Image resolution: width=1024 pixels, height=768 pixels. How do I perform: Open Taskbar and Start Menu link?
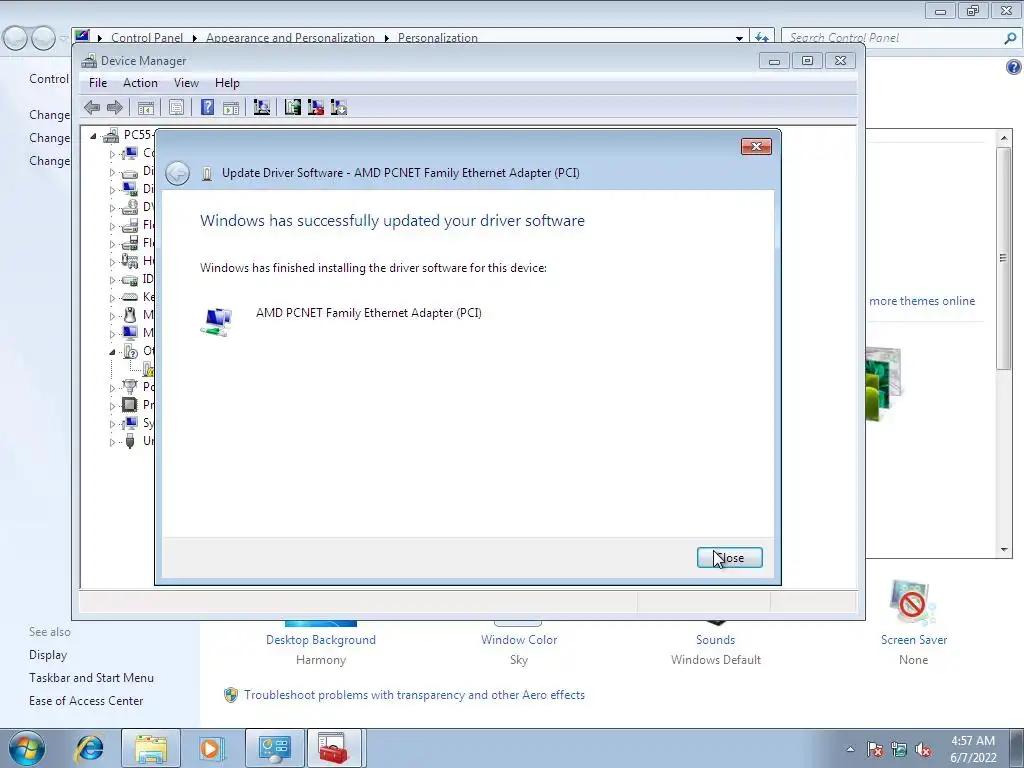(x=91, y=678)
